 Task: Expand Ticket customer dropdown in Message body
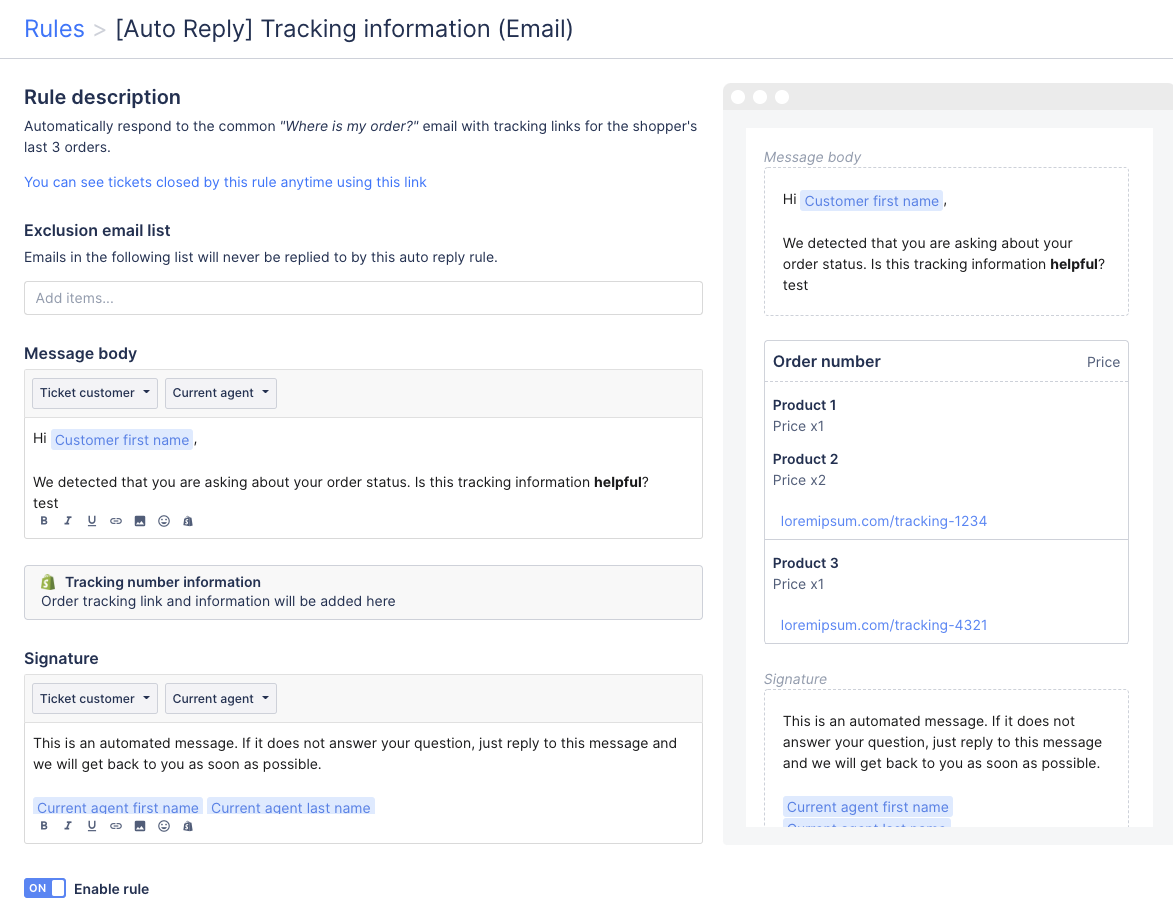(x=95, y=393)
